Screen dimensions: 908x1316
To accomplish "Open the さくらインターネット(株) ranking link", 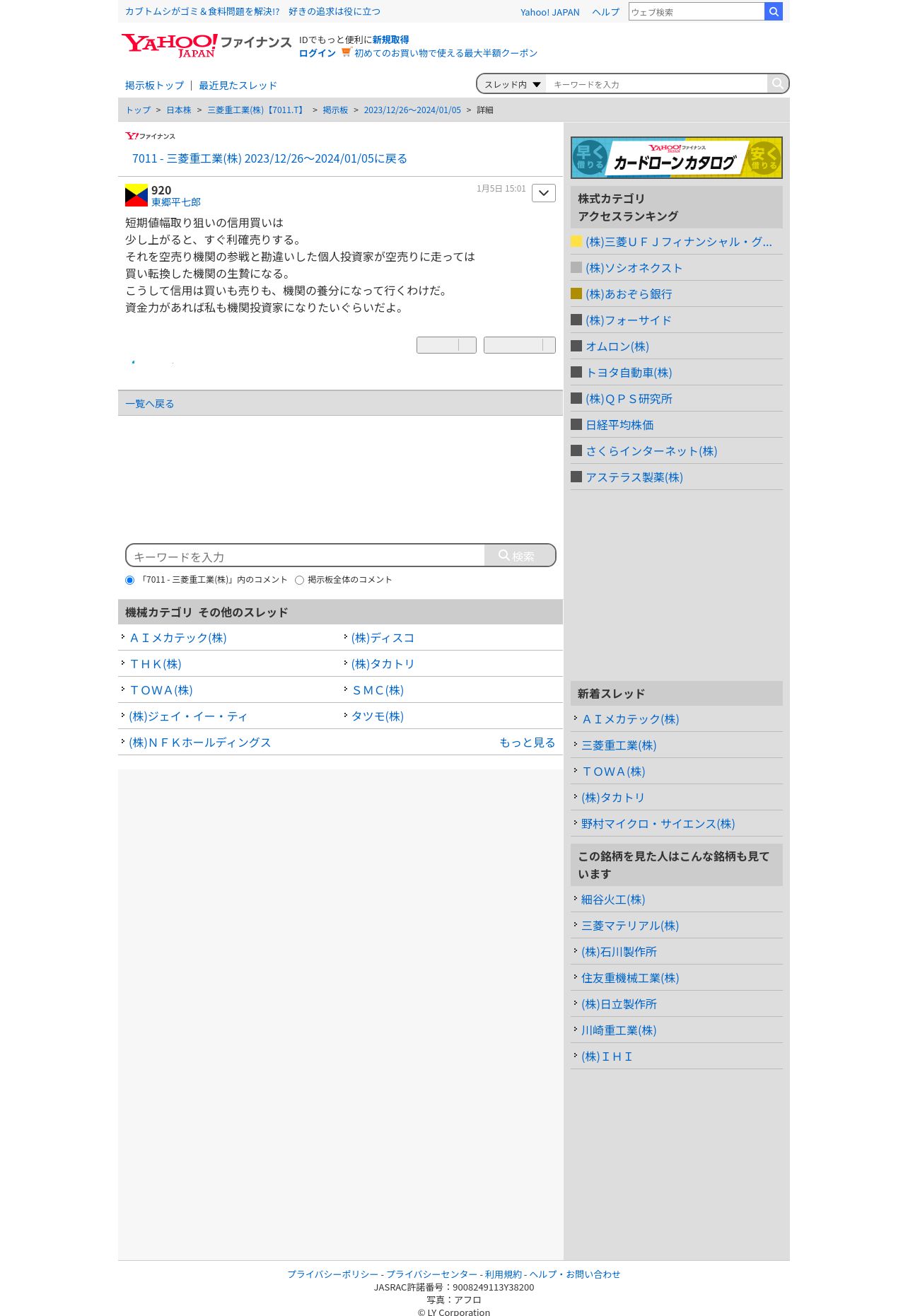I will [x=651, y=451].
